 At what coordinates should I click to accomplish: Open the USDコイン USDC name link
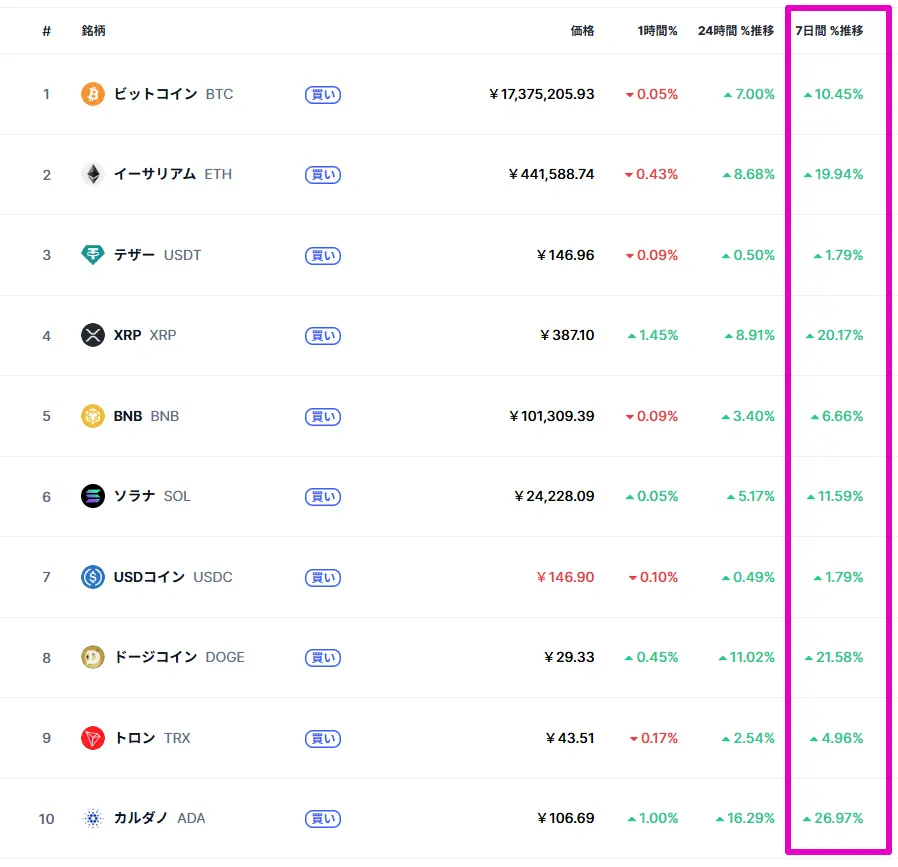[173, 577]
